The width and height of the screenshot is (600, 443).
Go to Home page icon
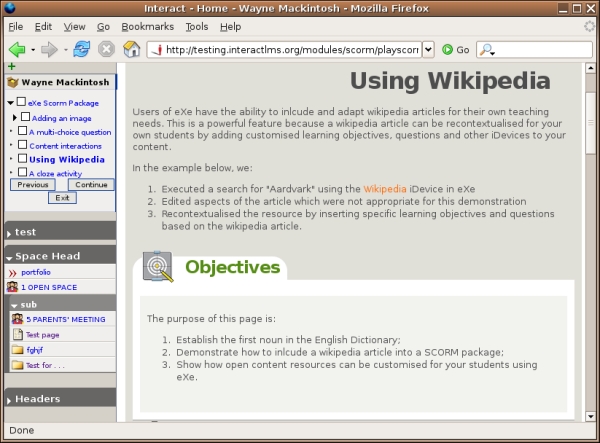point(132,49)
